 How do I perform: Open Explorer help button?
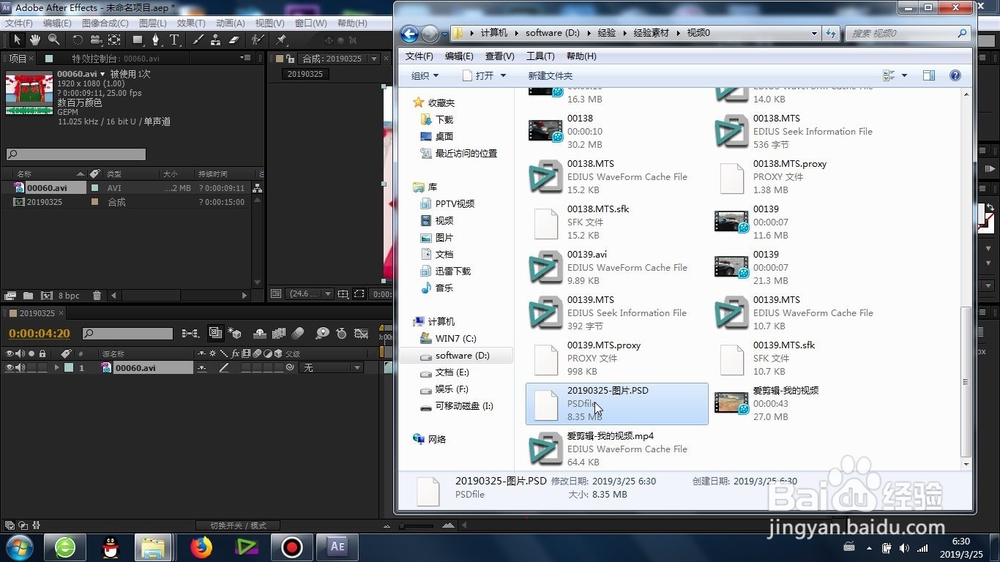(x=955, y=75)
